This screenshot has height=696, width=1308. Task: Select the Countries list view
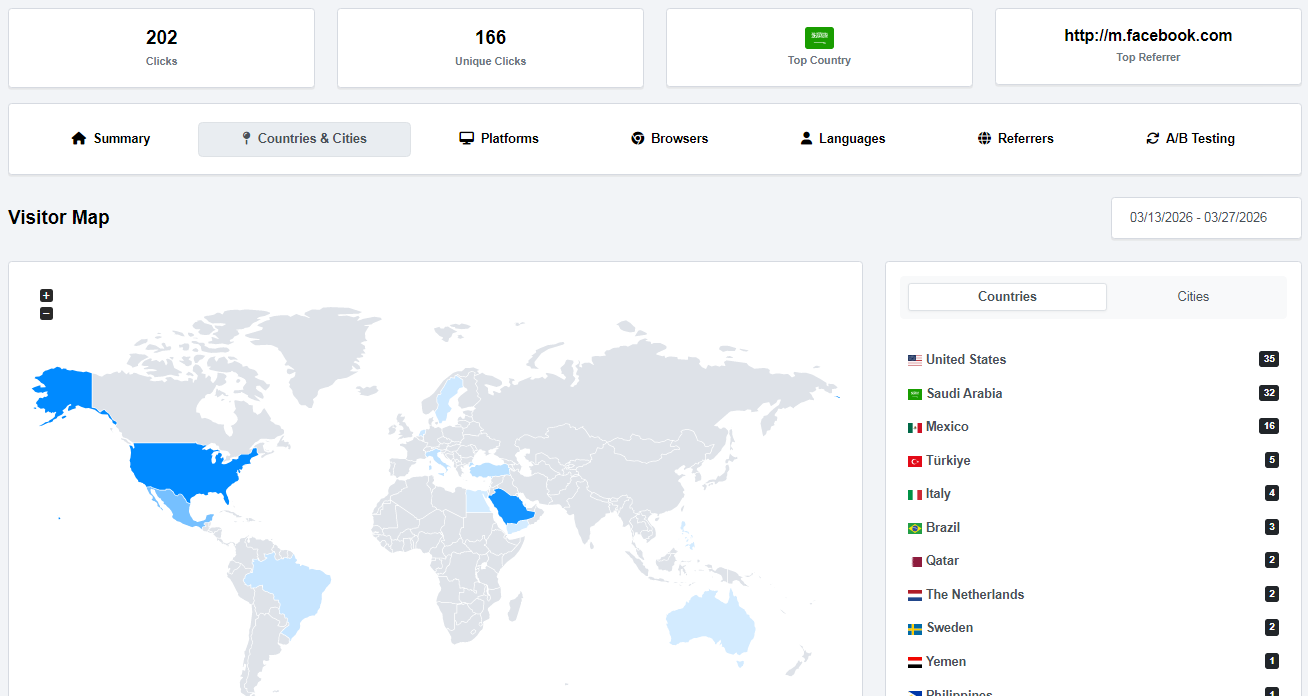[1007, 297]
